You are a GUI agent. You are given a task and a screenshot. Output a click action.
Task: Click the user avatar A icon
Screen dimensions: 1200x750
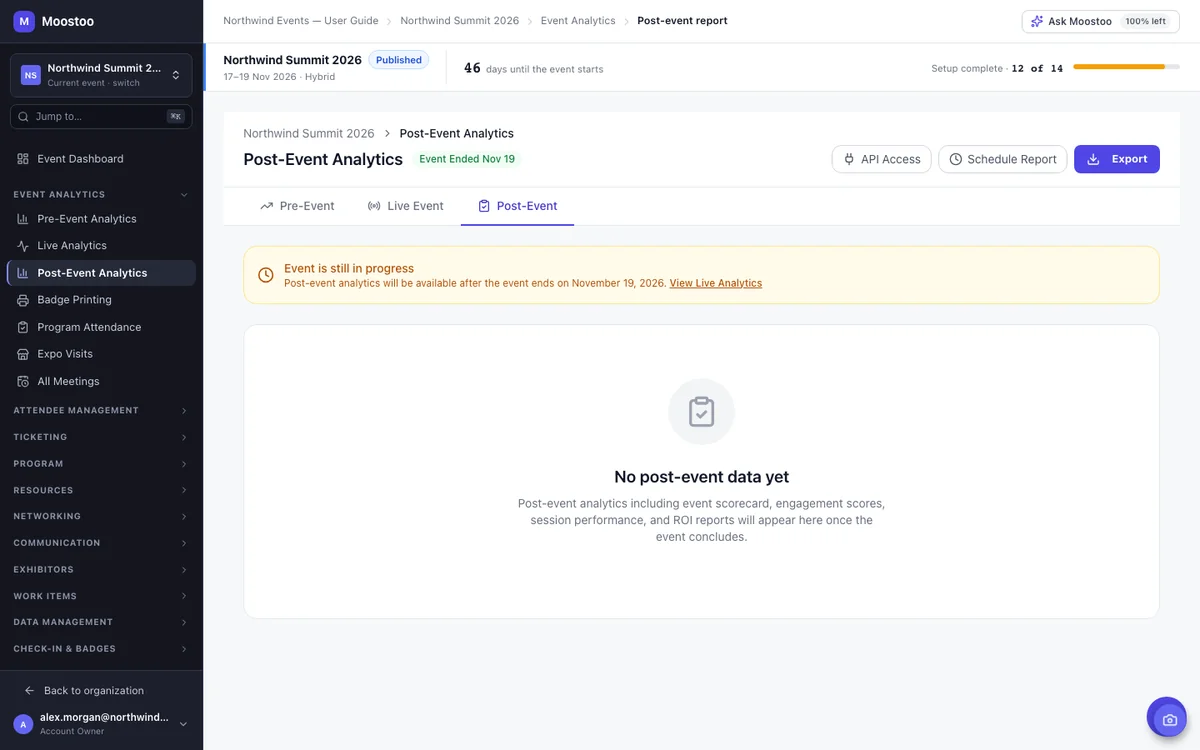[x=23, y=724]
